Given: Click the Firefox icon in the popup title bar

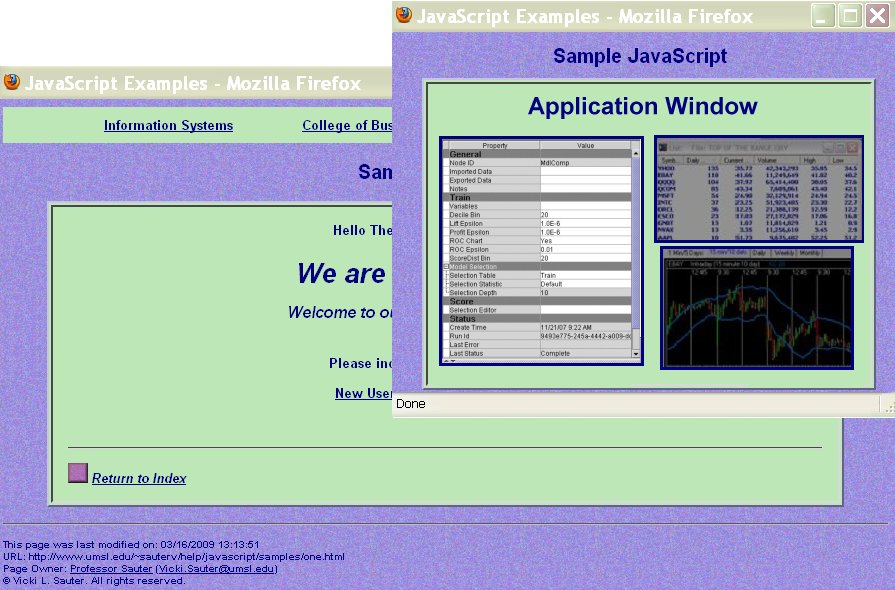Looking at the screenshot, I should pyautogui.click(x=404, y=15).
